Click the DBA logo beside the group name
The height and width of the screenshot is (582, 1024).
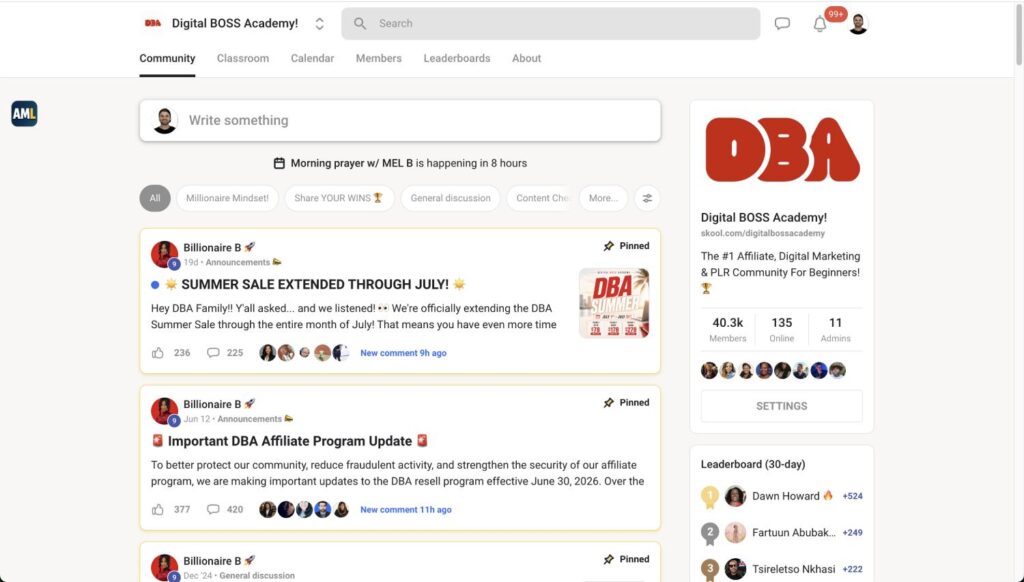pyautogui.click(x=153, y=23)
